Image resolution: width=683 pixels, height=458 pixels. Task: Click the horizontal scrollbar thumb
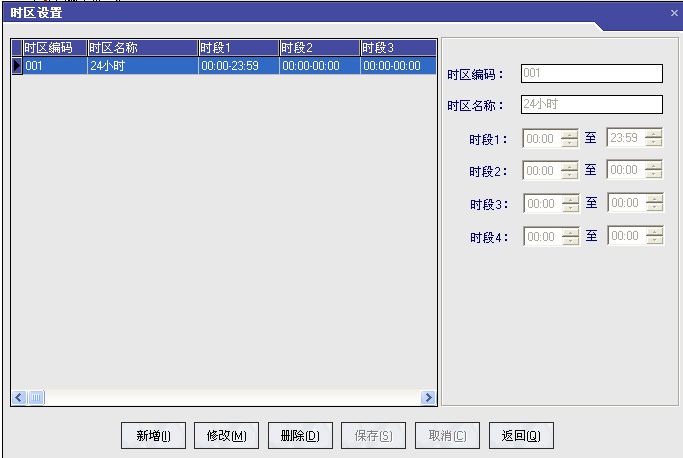[37, 398]
